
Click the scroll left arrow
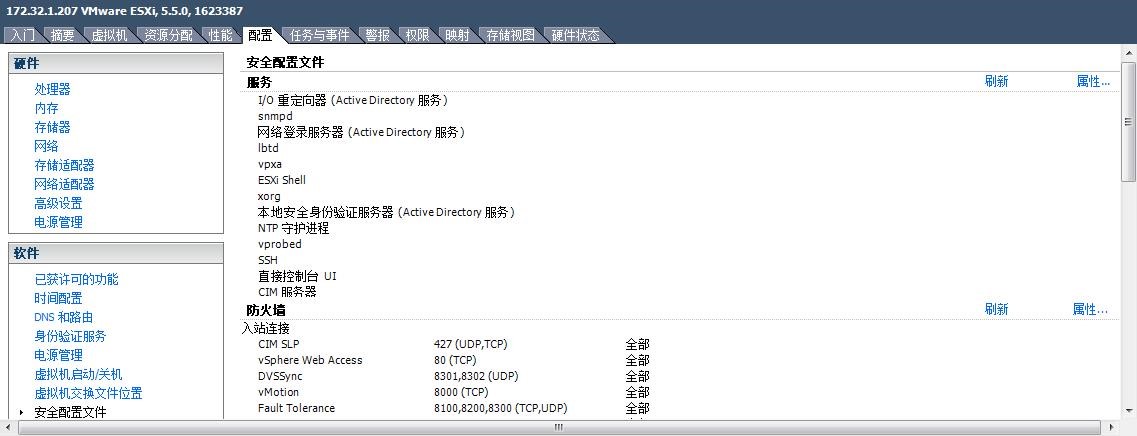pos(10,427)
